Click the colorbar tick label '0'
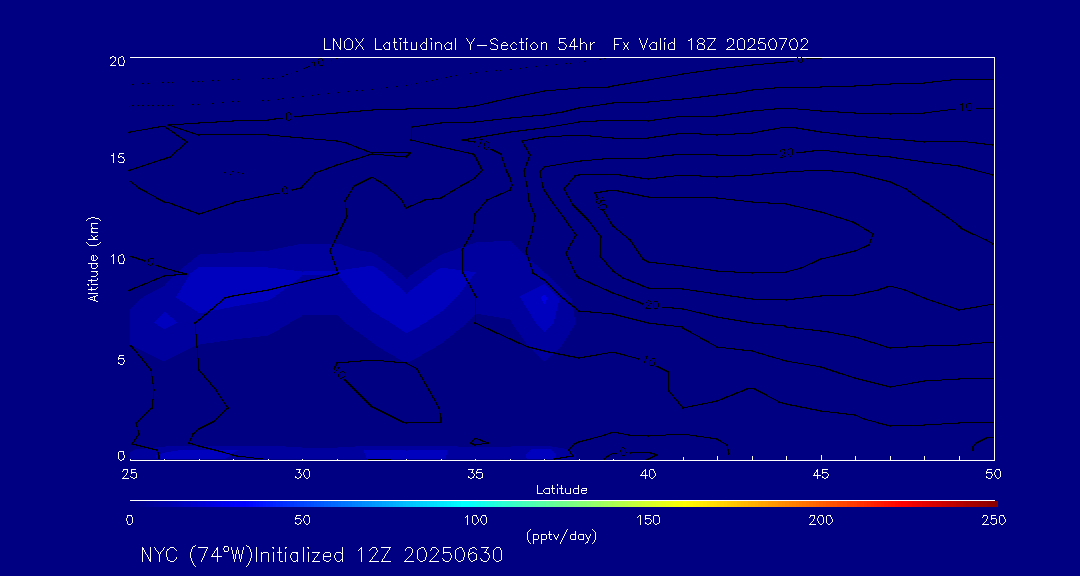 129,520
